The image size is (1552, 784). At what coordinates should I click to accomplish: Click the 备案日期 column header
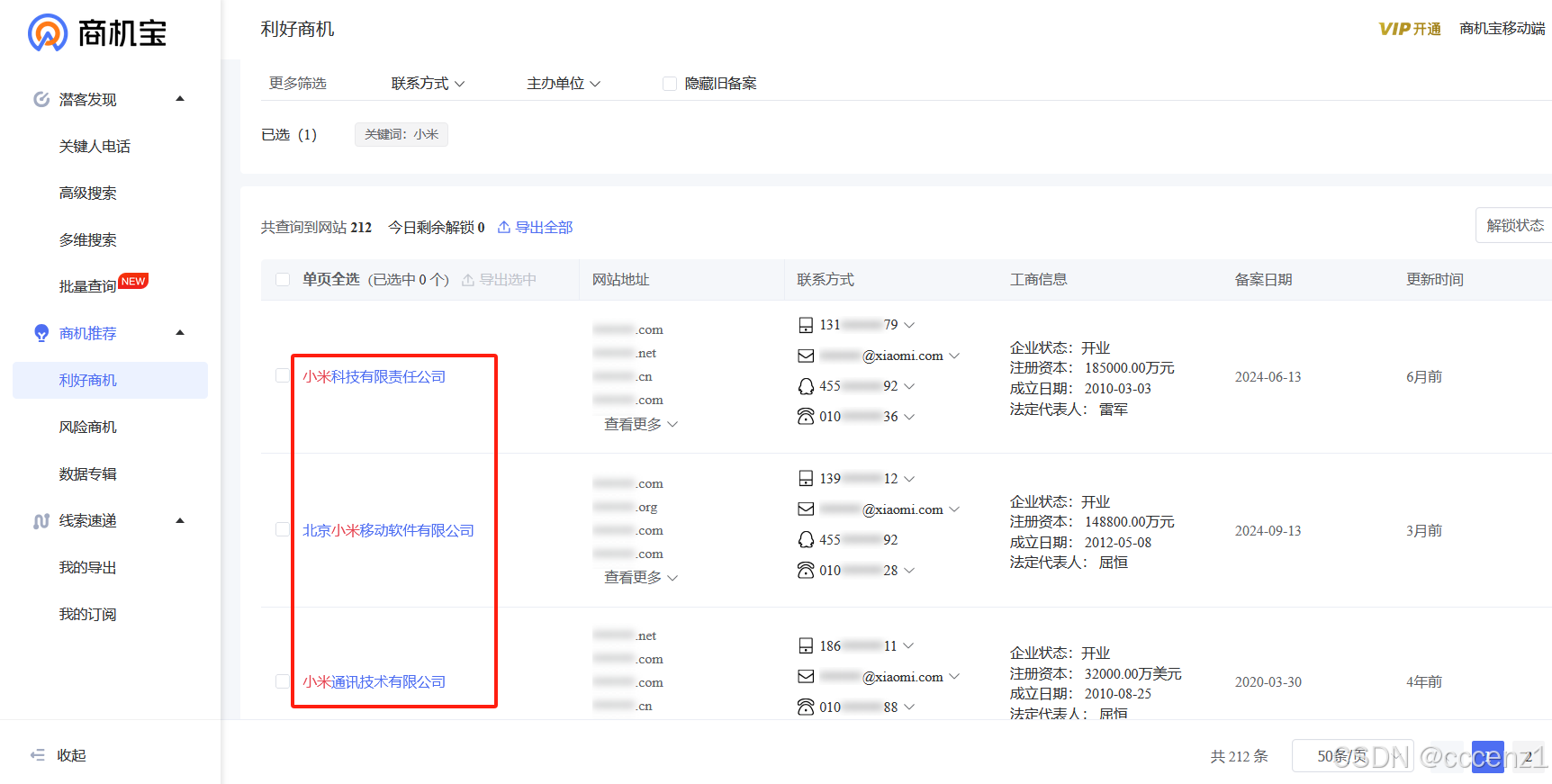click(1263, 280)
